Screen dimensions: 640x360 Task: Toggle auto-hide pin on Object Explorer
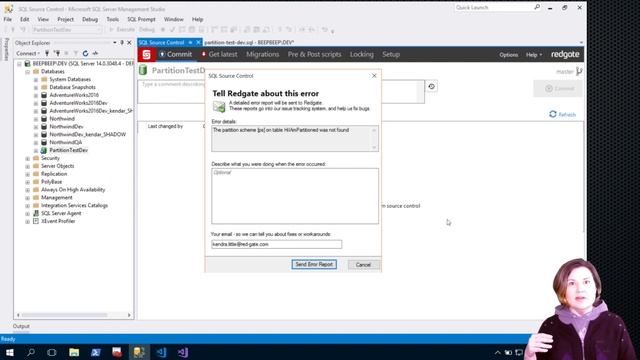point(122,42)
